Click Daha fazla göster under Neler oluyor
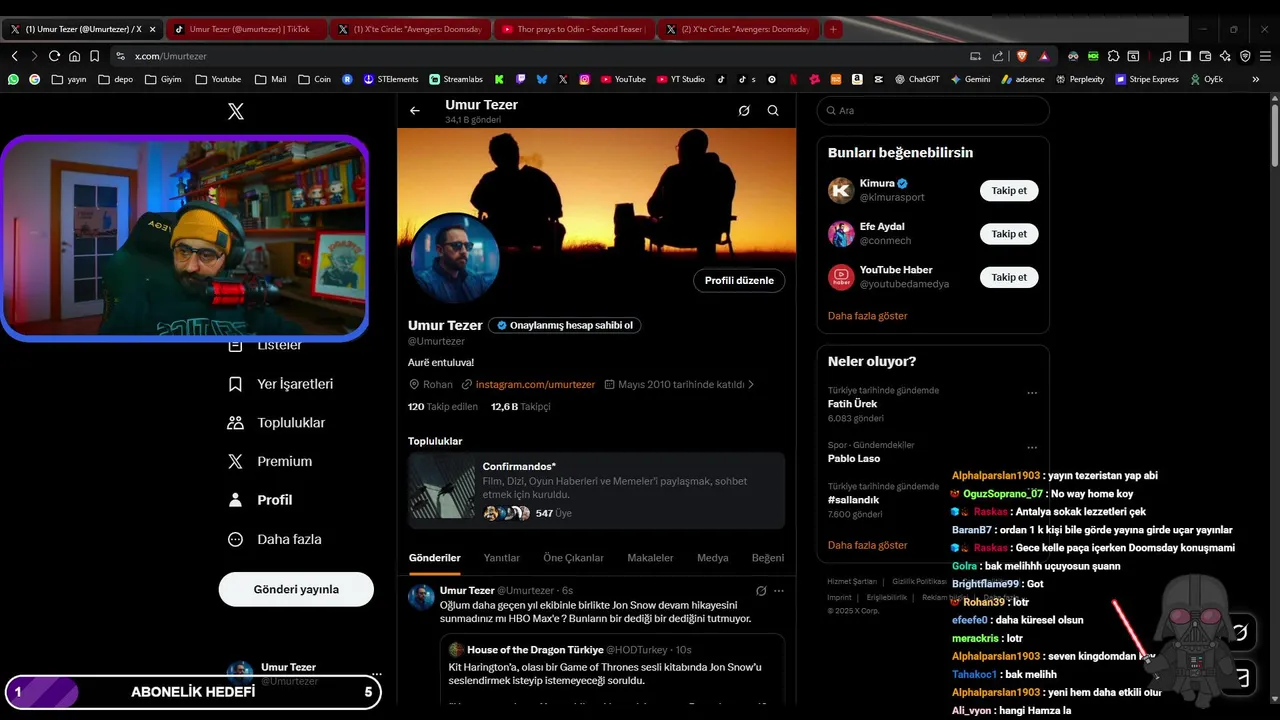Viewport: 1280px width, 720px height. [x=868, y=545]
